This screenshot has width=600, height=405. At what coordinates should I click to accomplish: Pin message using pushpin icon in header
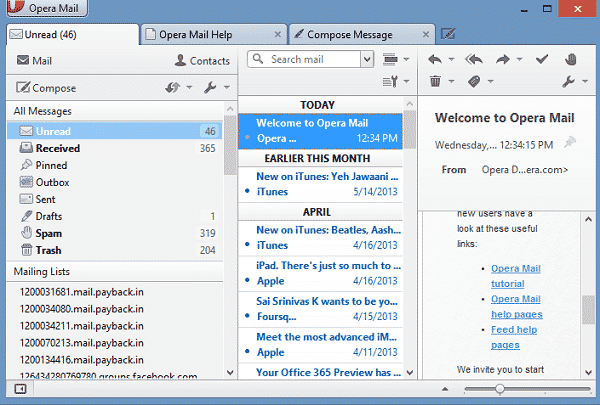pos(570,142)
